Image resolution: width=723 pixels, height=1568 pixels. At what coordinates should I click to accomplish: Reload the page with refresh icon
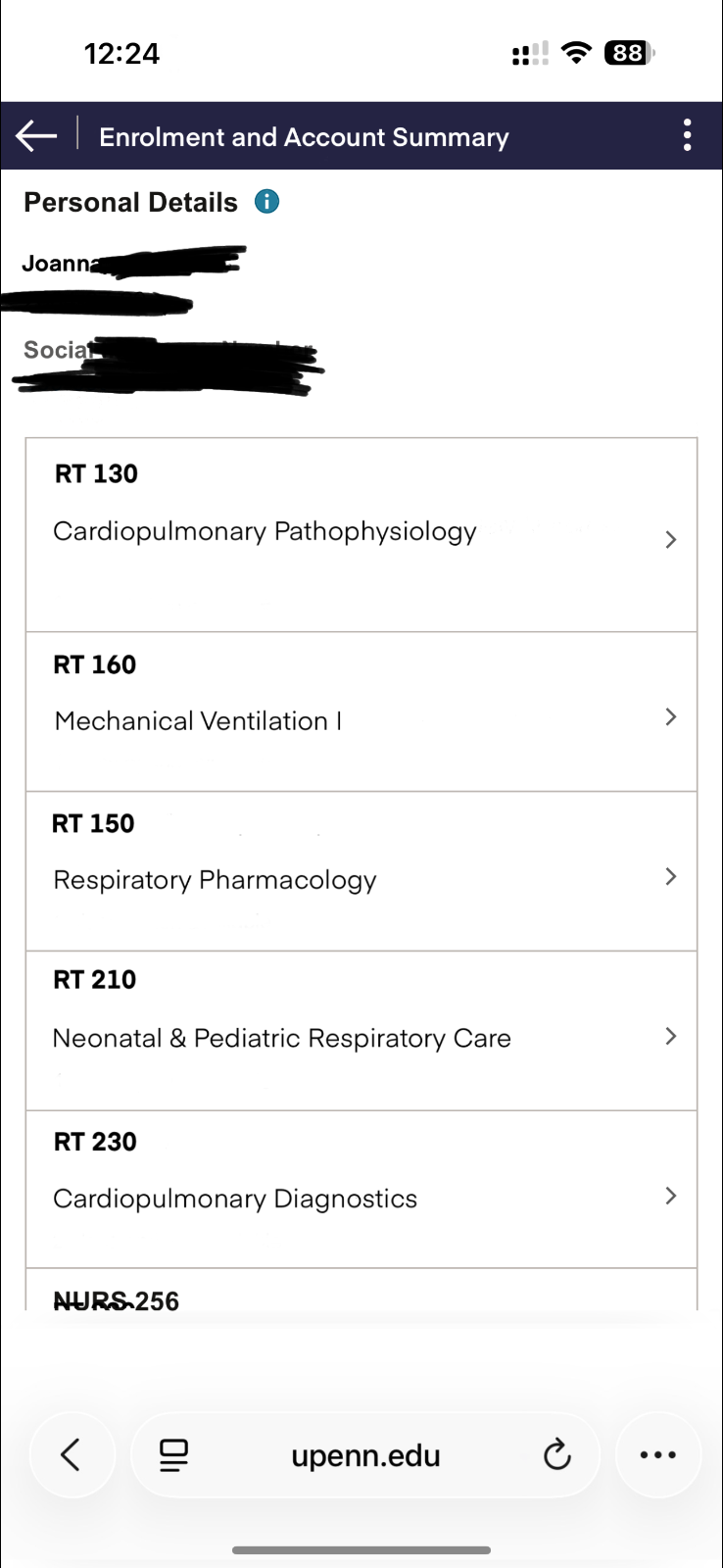click(557, 1455)
